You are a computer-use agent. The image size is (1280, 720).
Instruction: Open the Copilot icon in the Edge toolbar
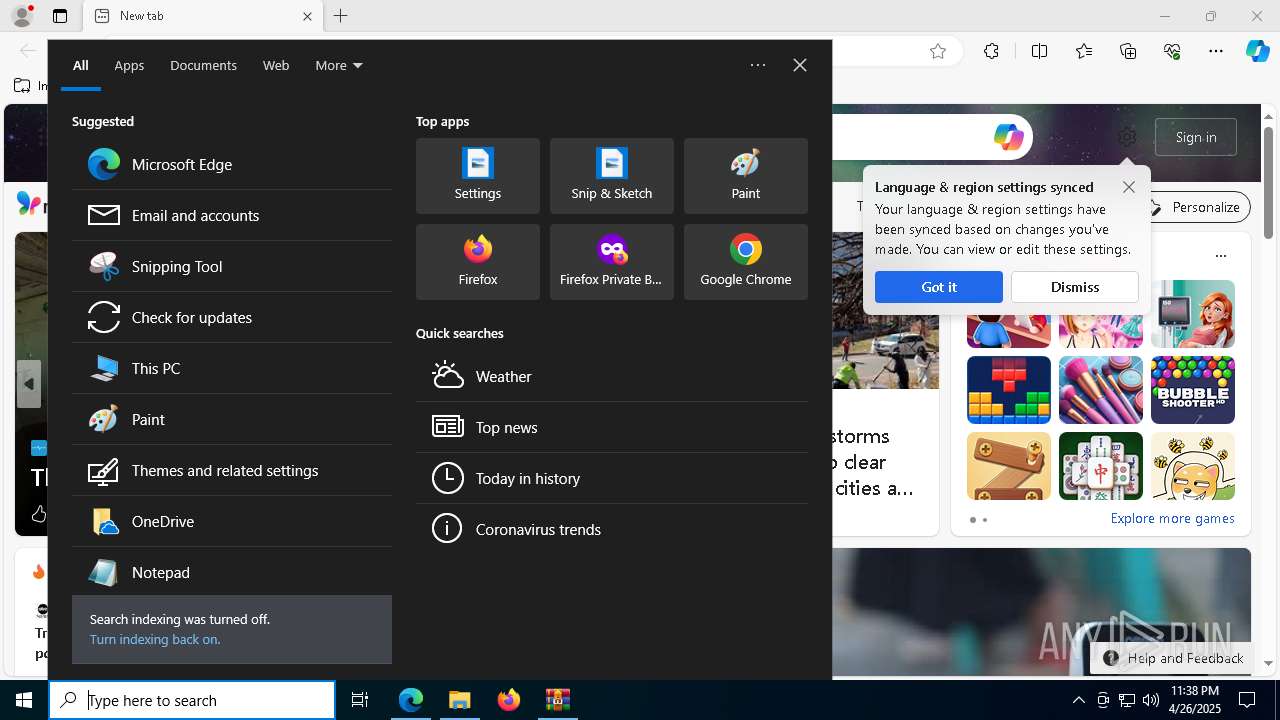tap(1257, 51)
